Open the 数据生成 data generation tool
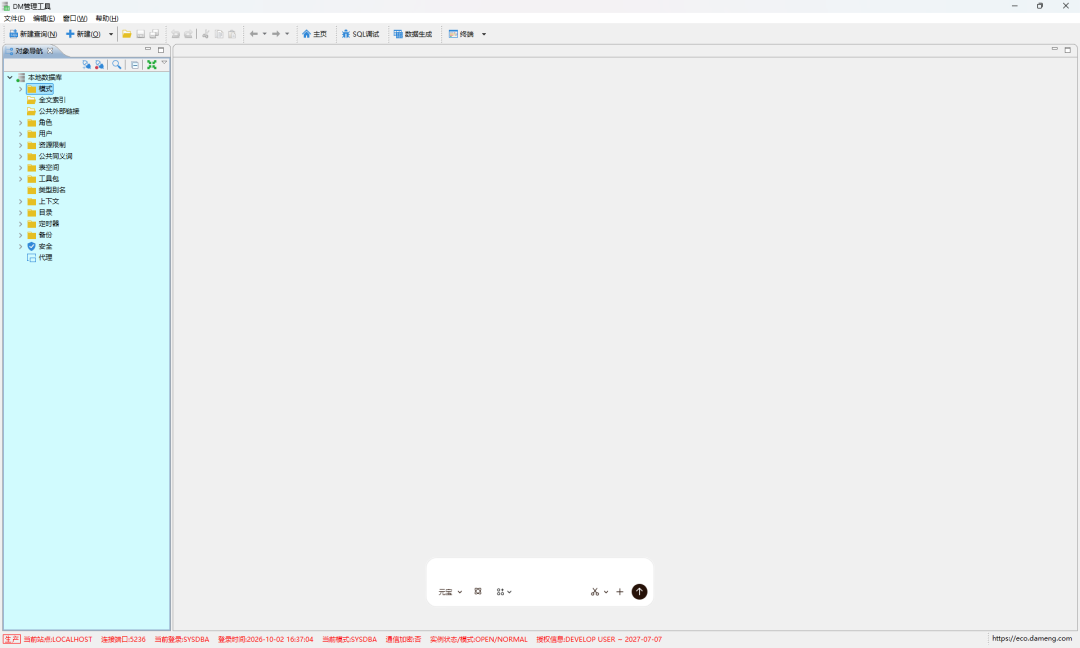 pyautogui.click(x=413, y=34)
